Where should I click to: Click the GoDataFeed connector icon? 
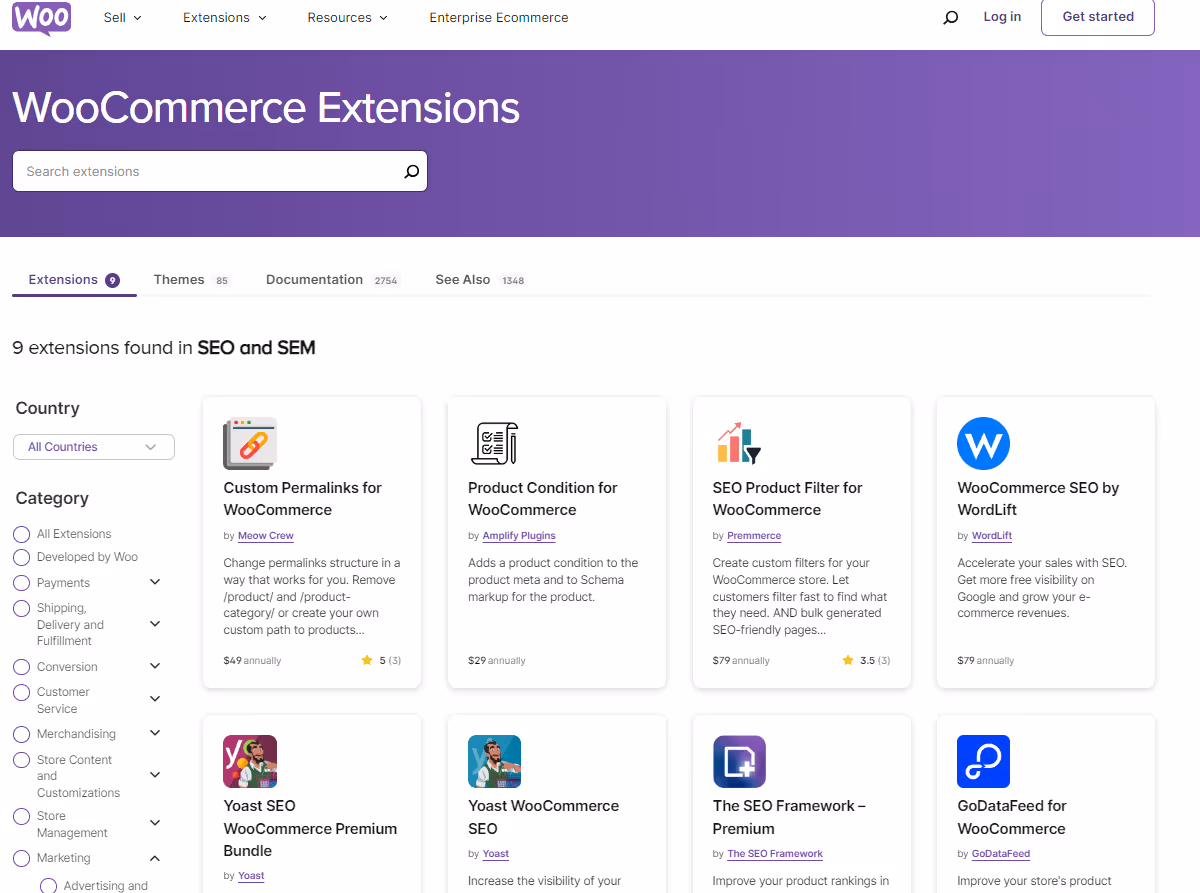pos(983,761)
